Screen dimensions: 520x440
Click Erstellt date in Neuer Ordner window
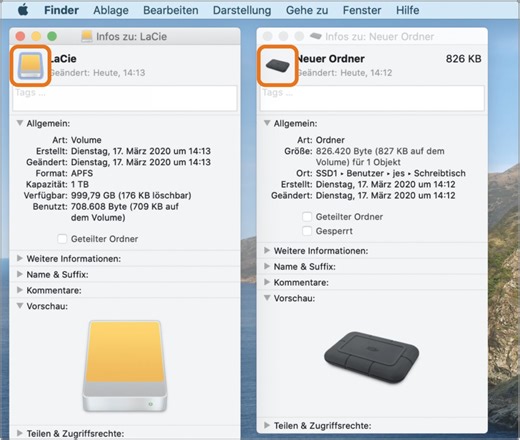pyautogui.click(x=385, y=184)
